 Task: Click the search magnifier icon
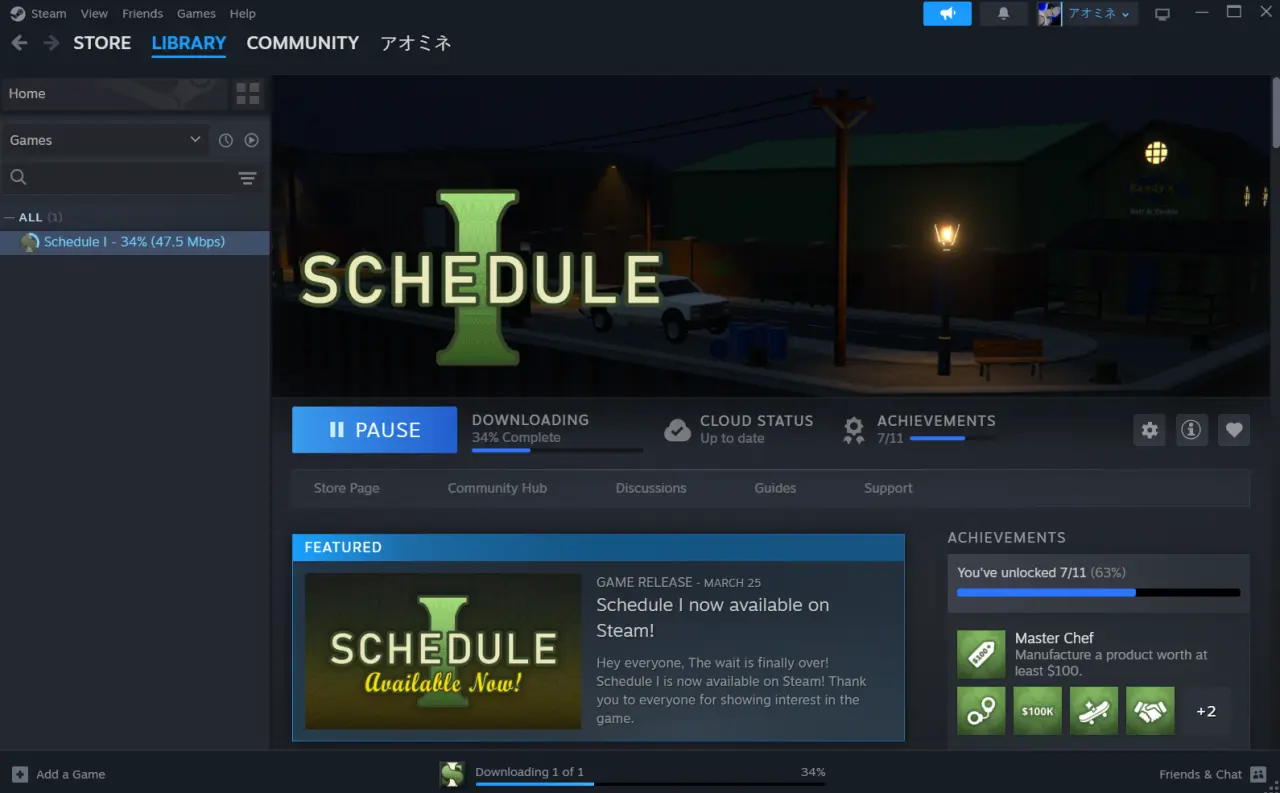click(18, 177)
